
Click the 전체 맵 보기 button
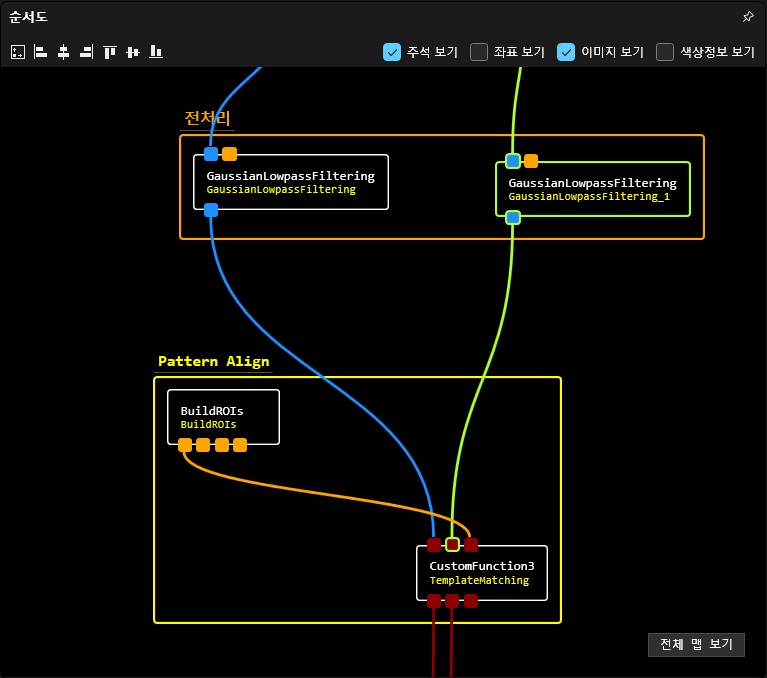(696, 644)
